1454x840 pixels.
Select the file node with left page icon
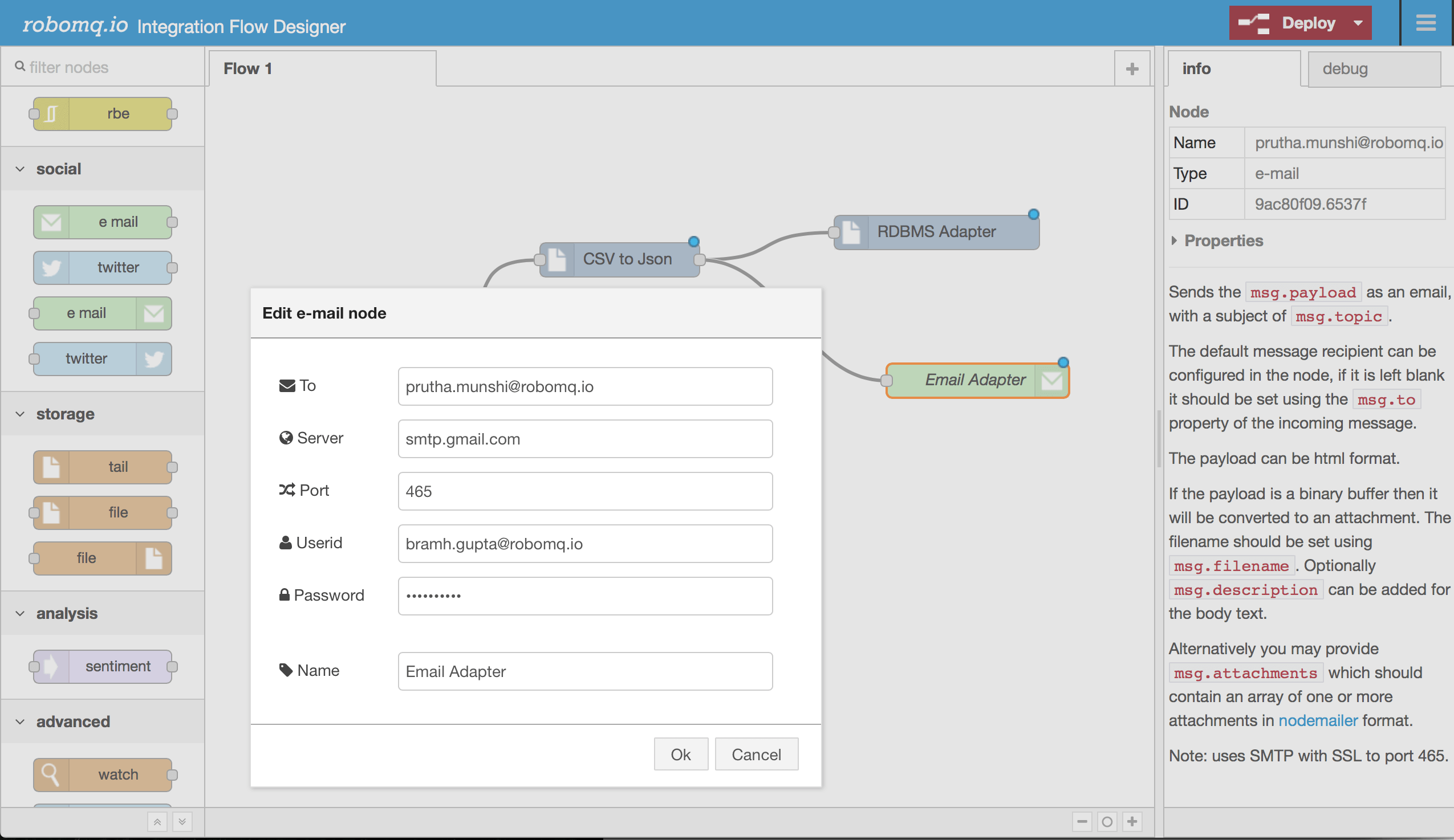[x=103, y=512]
